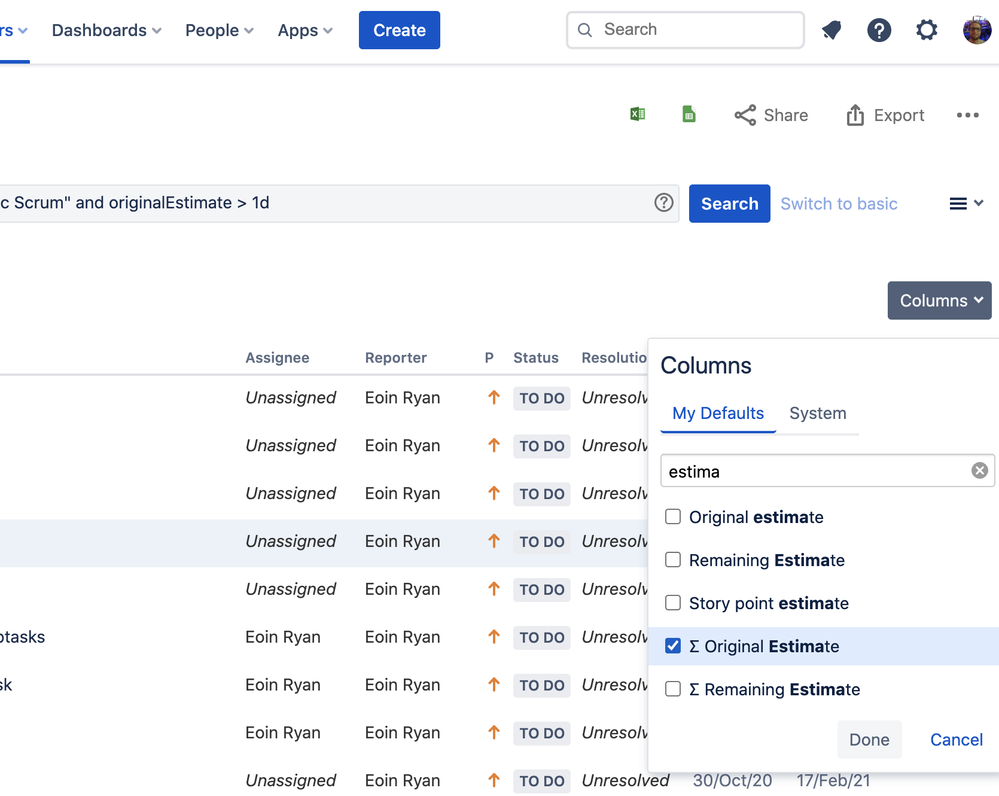Open the People menu
999x796 pixels.
click(219, 31)
